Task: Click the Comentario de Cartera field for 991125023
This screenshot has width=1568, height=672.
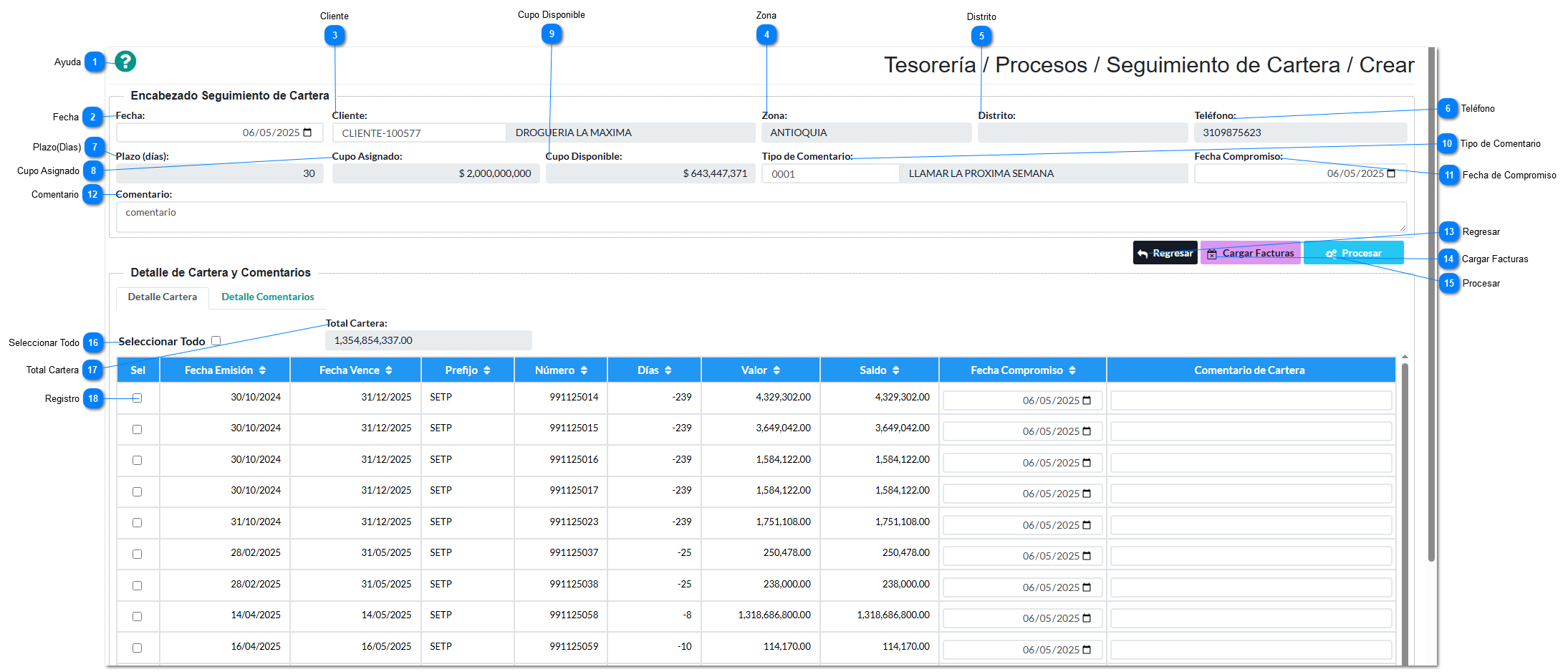Action: pyautogui.click(x=1251, y=525)
